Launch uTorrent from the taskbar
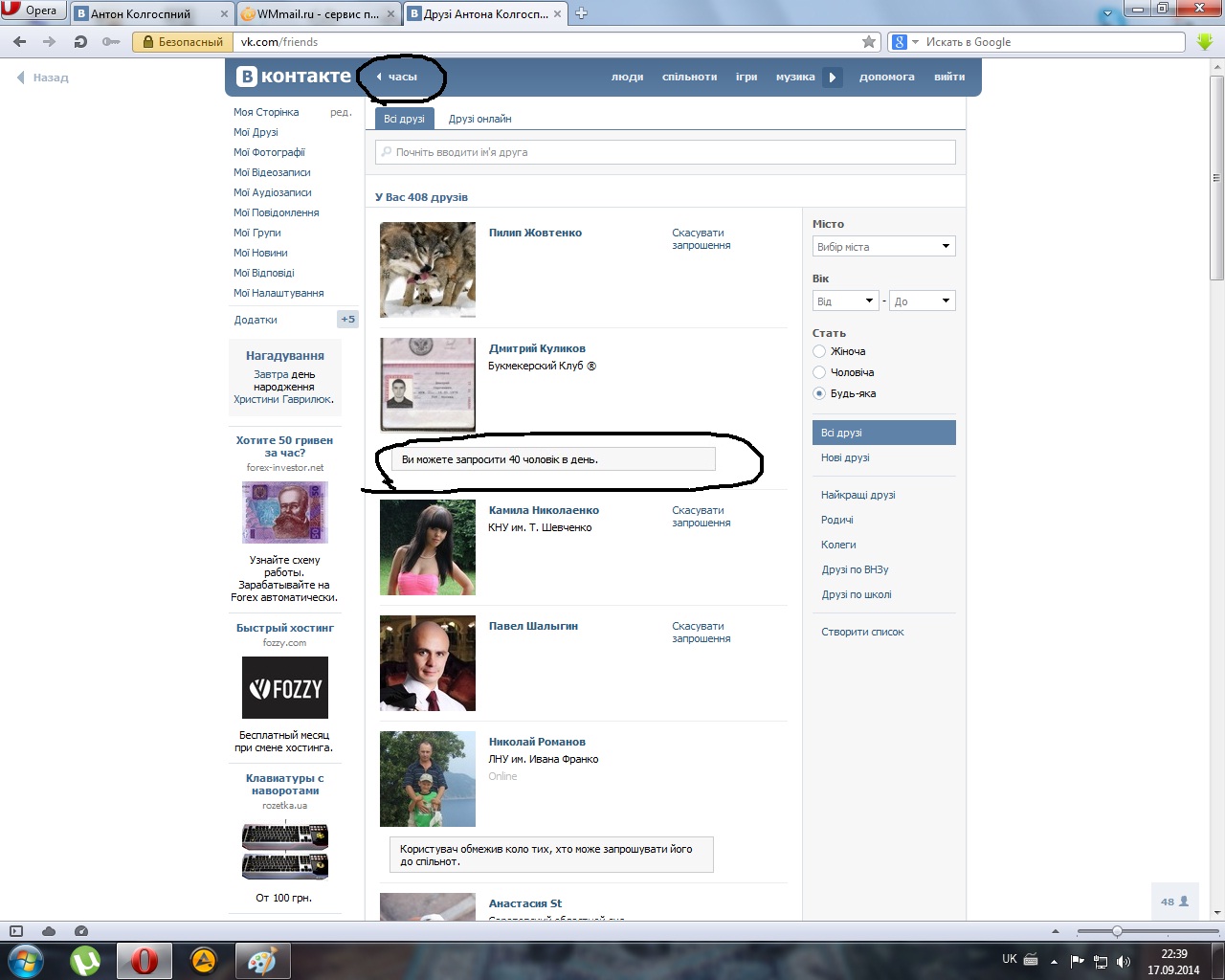Viewport: 1225px width, 980px height. [x=85, y=960]
